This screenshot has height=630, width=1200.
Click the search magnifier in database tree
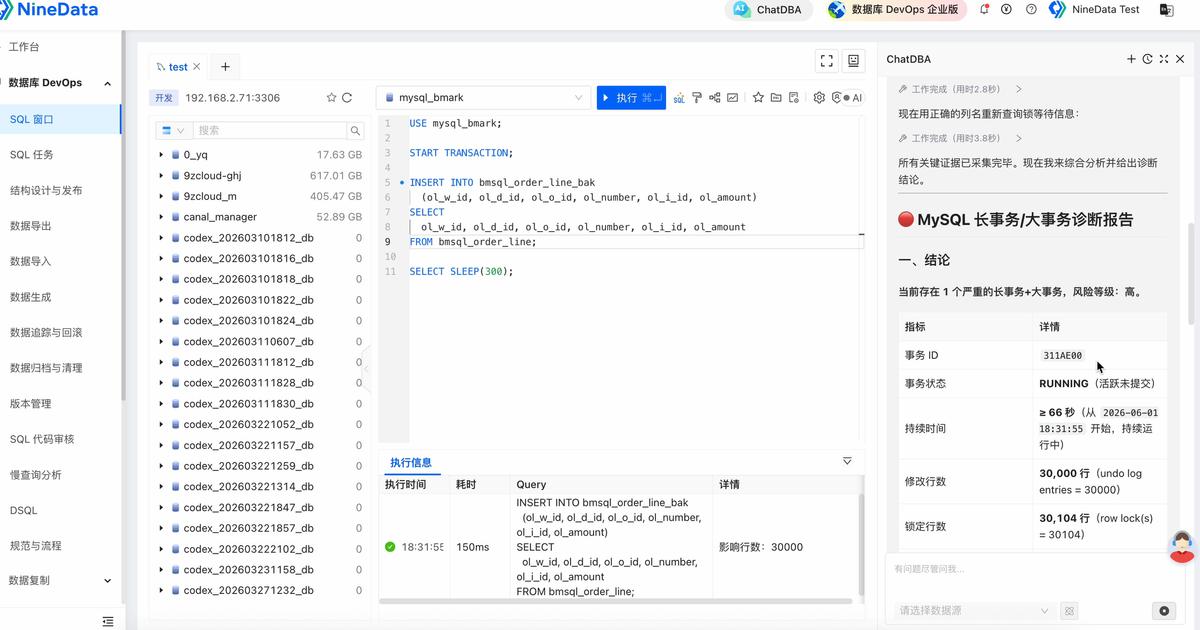point(355,130)
